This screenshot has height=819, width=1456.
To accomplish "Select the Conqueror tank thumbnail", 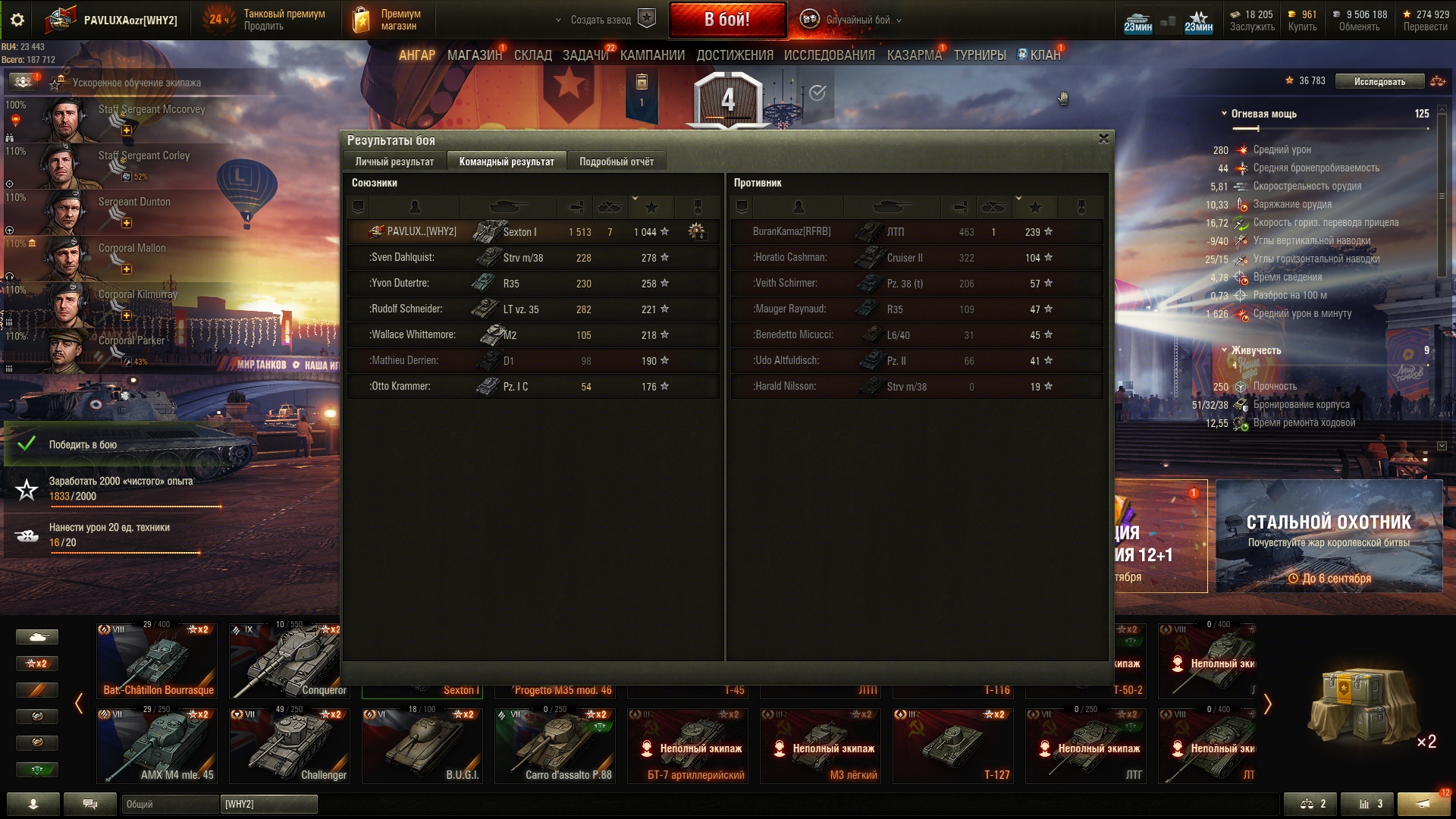I will click(289, 660).
